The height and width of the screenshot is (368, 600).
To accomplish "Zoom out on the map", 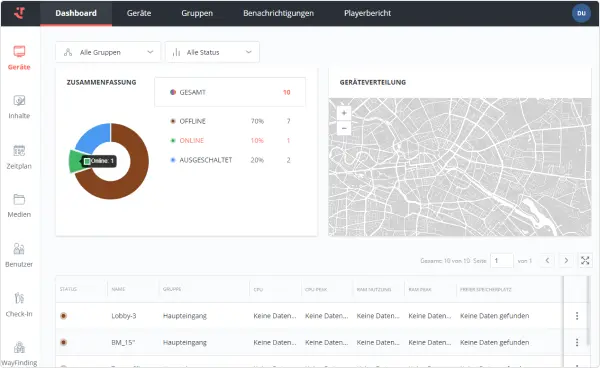I will [344, 128].
